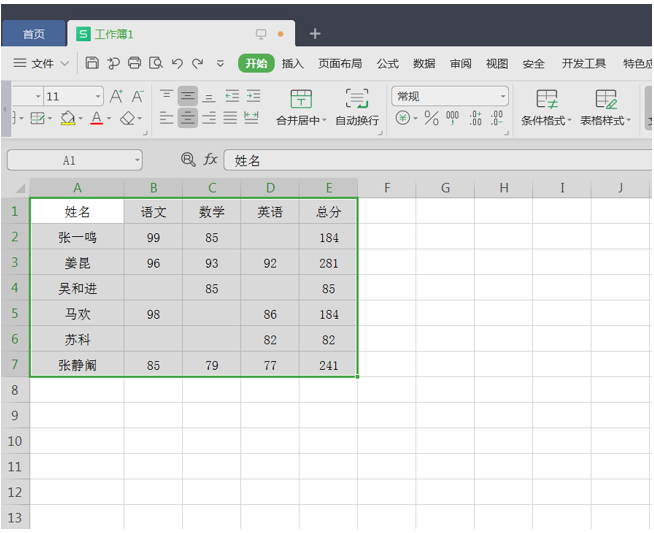Decrease font size with A- icon

[138, 96]
